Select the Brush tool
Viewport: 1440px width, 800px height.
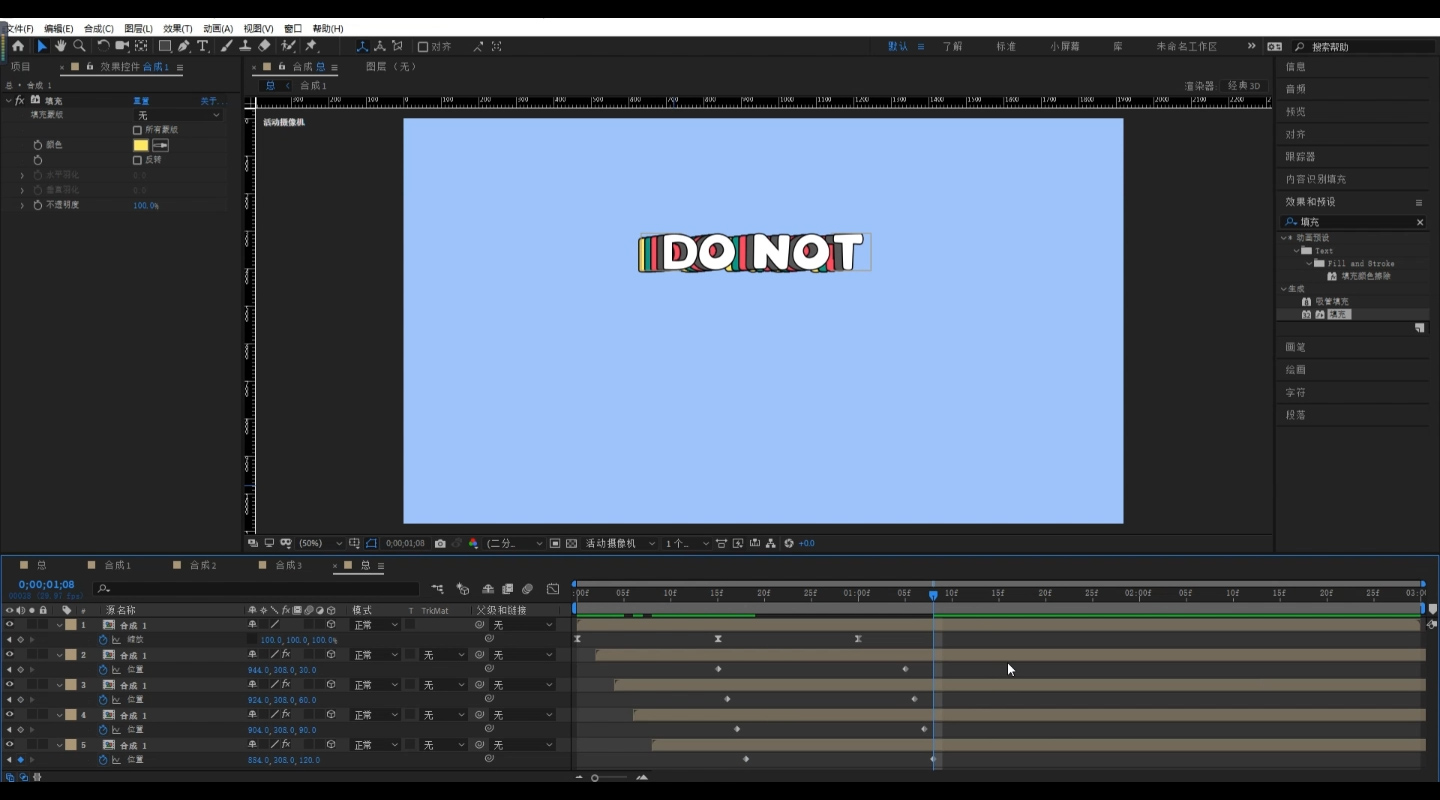click(227, 46)
